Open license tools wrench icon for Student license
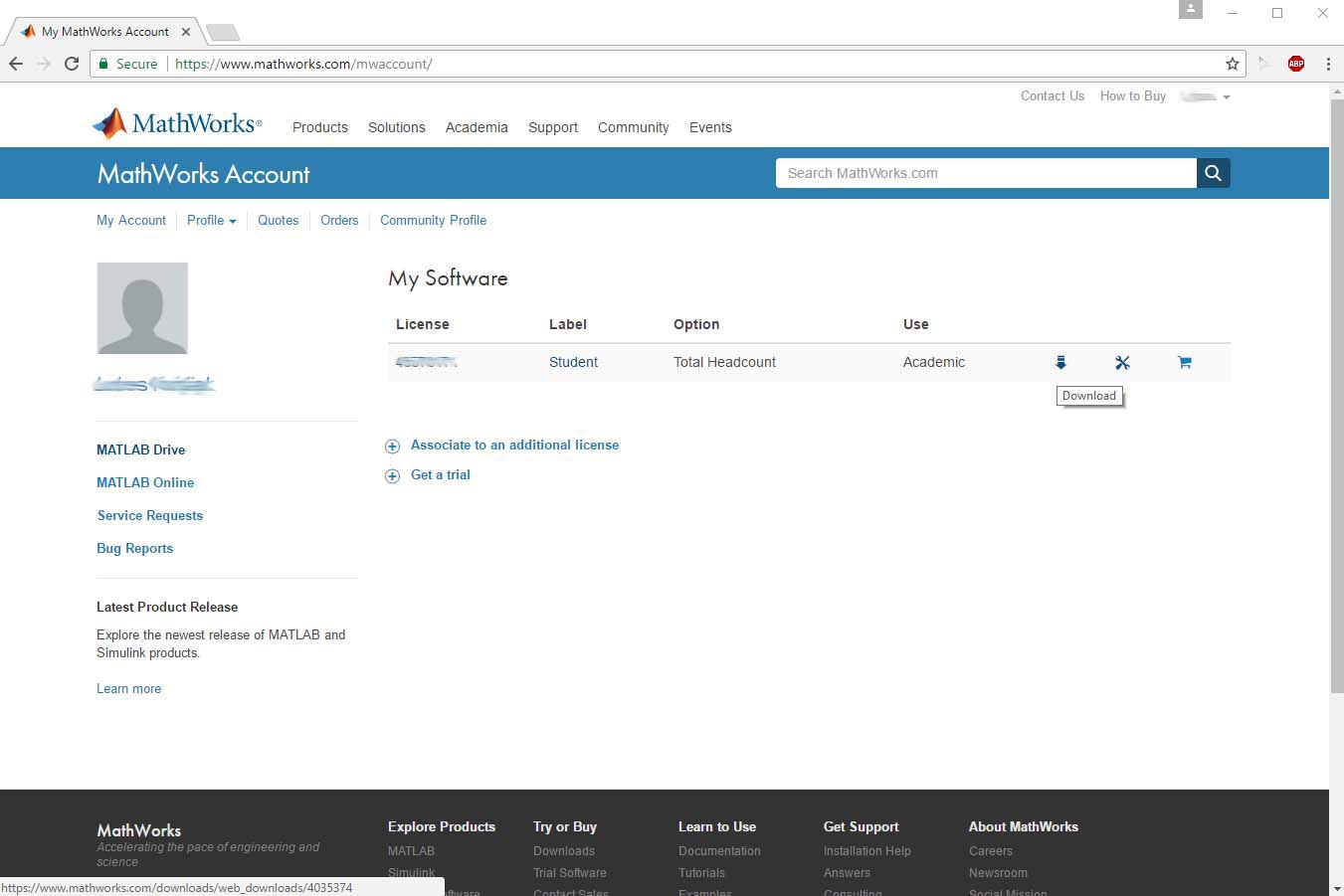The height and width of the screenshot is (896, 1344). pyautogui.click(x=1122, y=363)
